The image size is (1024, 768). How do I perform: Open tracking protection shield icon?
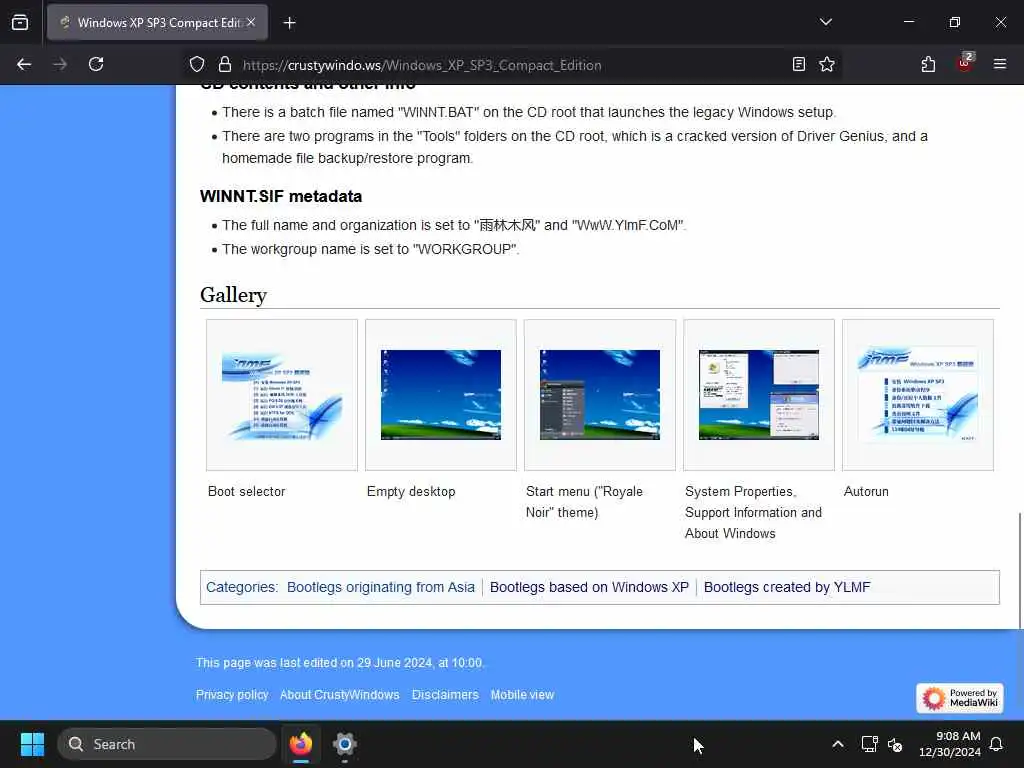(x=197, y=64)
